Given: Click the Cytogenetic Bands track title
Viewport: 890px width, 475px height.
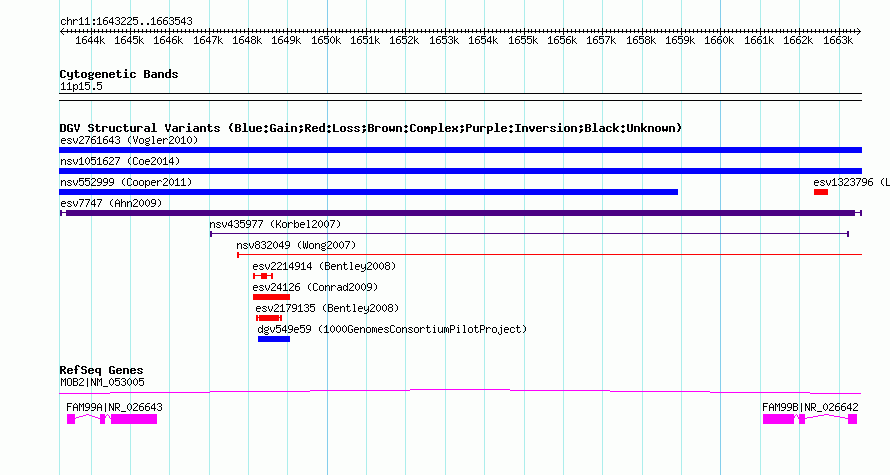Looking at the screenshot, I should (119, 74).
